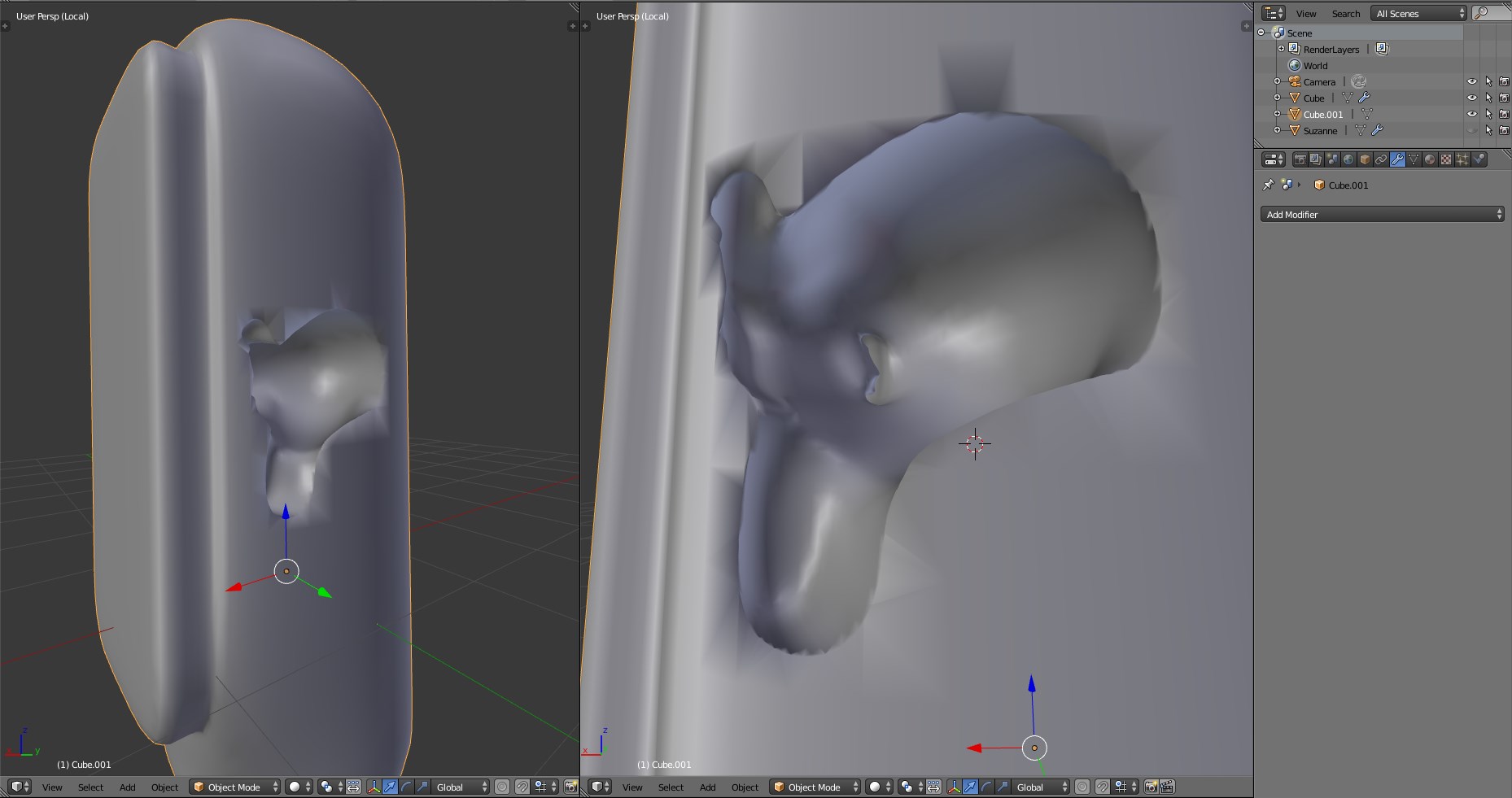Show Suzanne with its greyed eye icon
Viewport: 1512px width, 798px height.
1471,130
